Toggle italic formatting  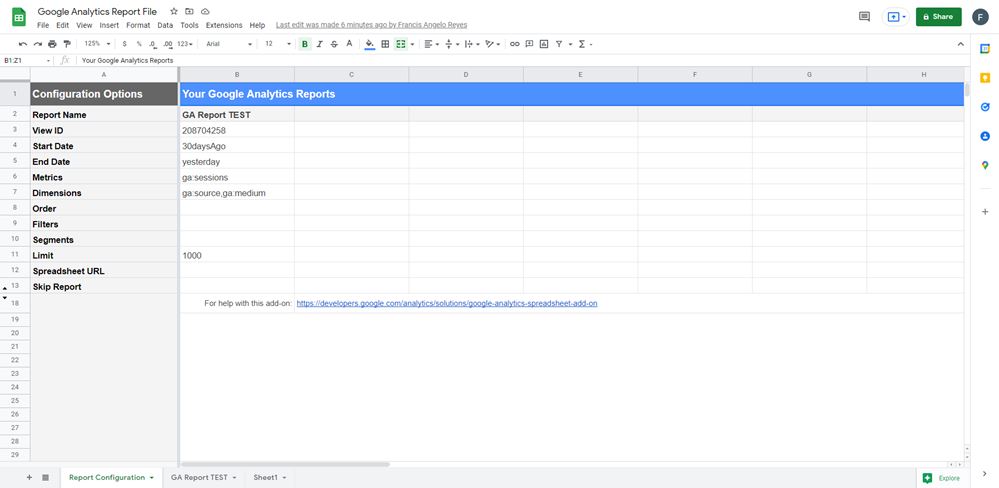pyautogui.click(x=320, y=44)
